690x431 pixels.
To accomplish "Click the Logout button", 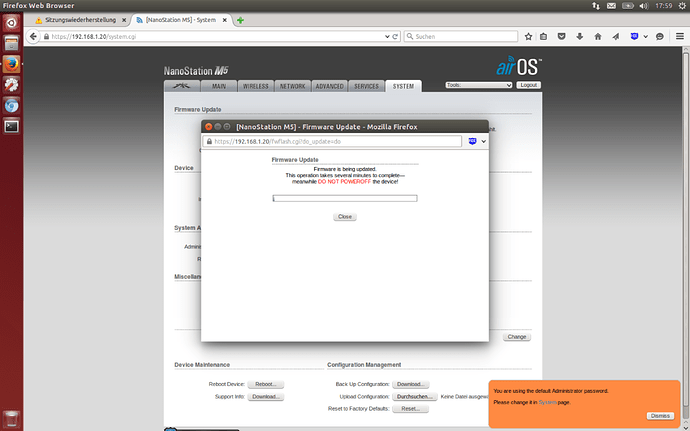I will coord(528,85).
